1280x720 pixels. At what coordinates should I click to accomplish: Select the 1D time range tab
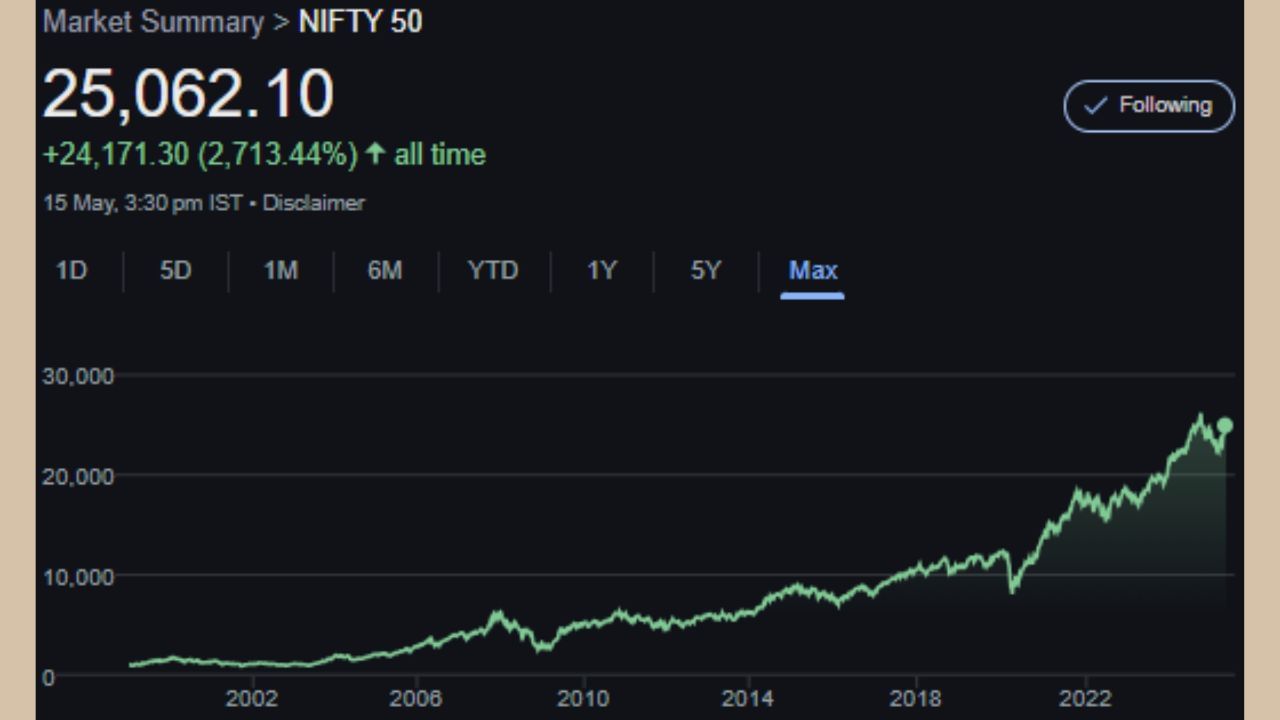71,271
